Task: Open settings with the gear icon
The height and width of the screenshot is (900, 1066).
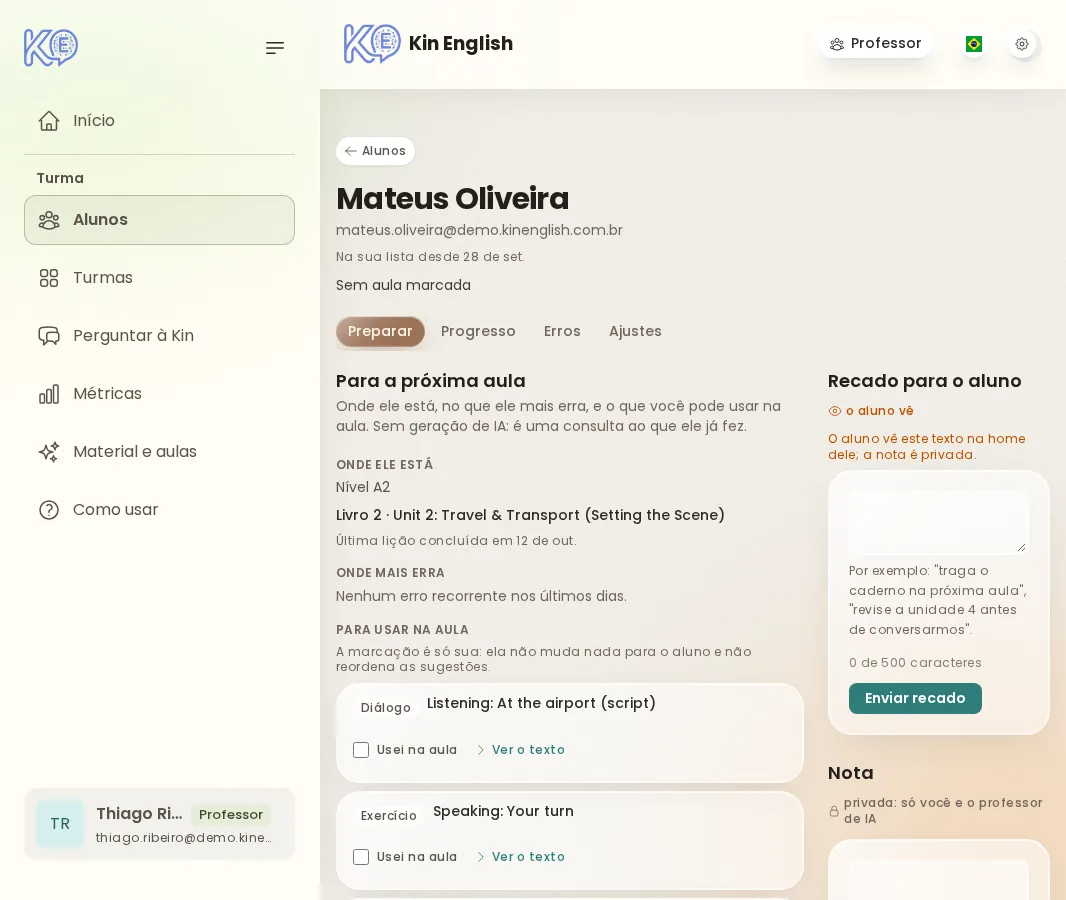Action: pos(1022,44)
